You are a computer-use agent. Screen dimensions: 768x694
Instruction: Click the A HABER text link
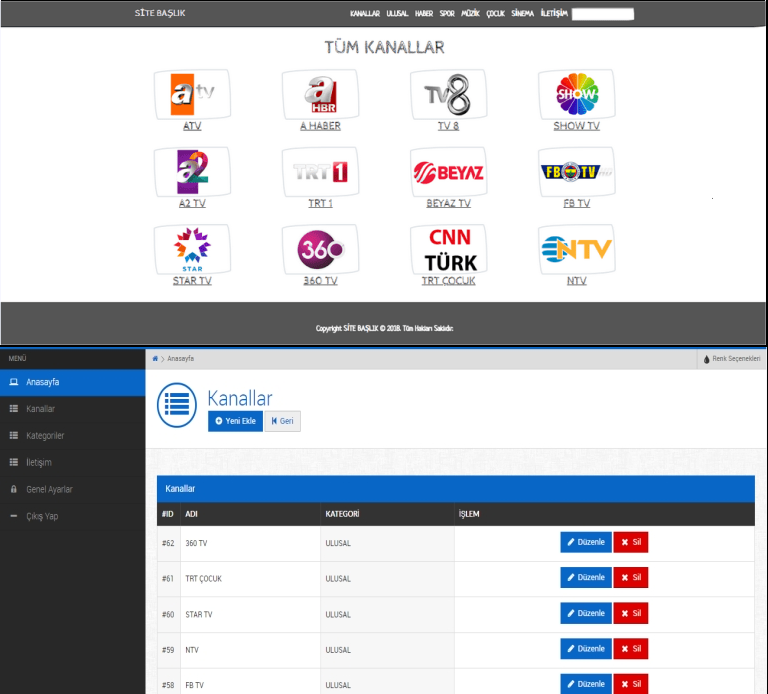(320, 126)
